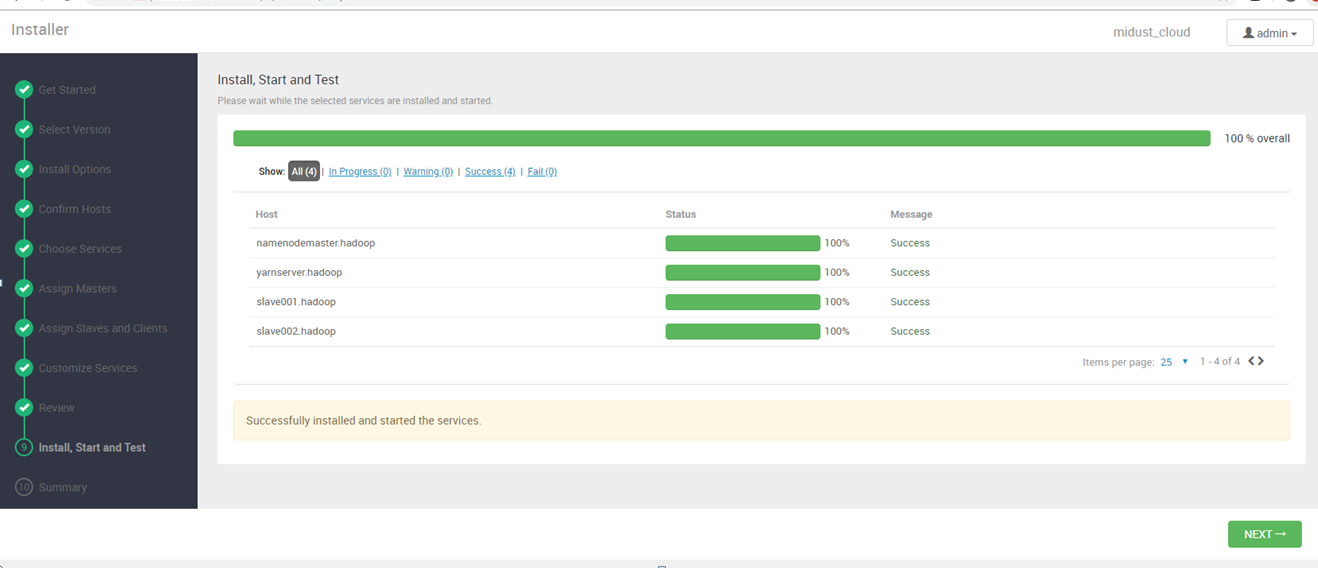
Task: Filter hosts by In Progress (0)
Action: coord(360,172)
